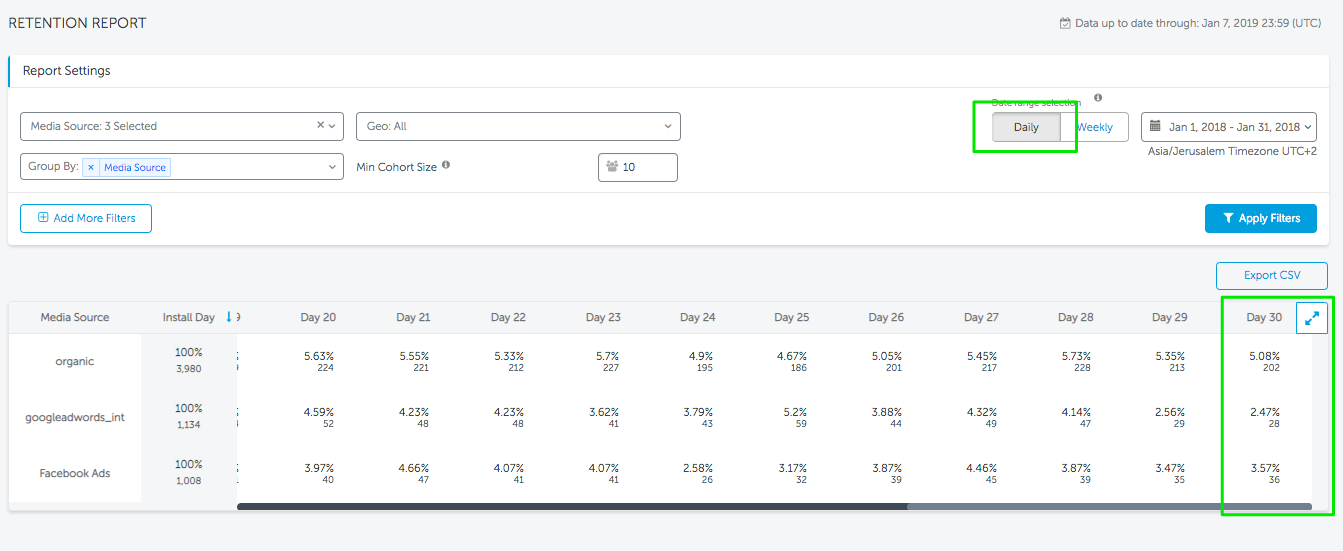Click the Report Settings panel header
Viewport: 1343px width, 551px height.
point(67,71)
